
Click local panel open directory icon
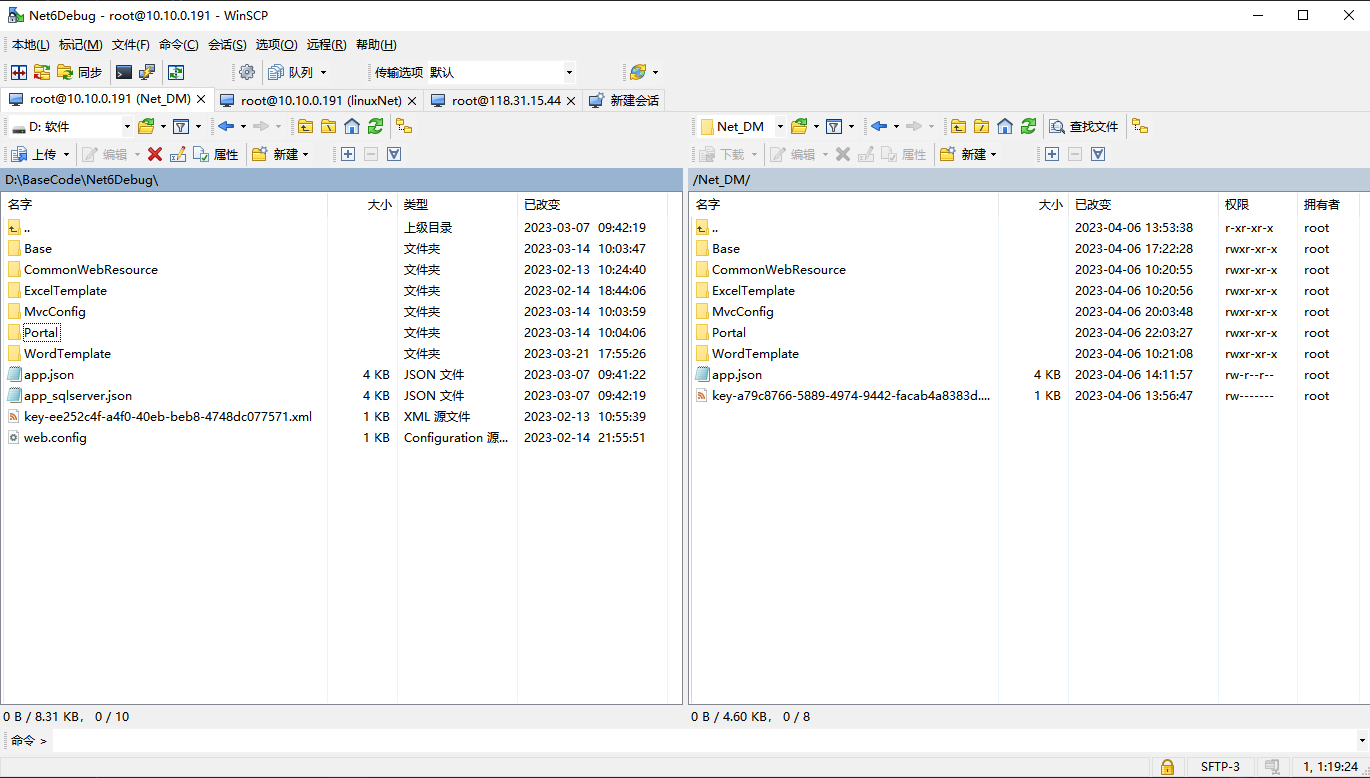(146, 126)
